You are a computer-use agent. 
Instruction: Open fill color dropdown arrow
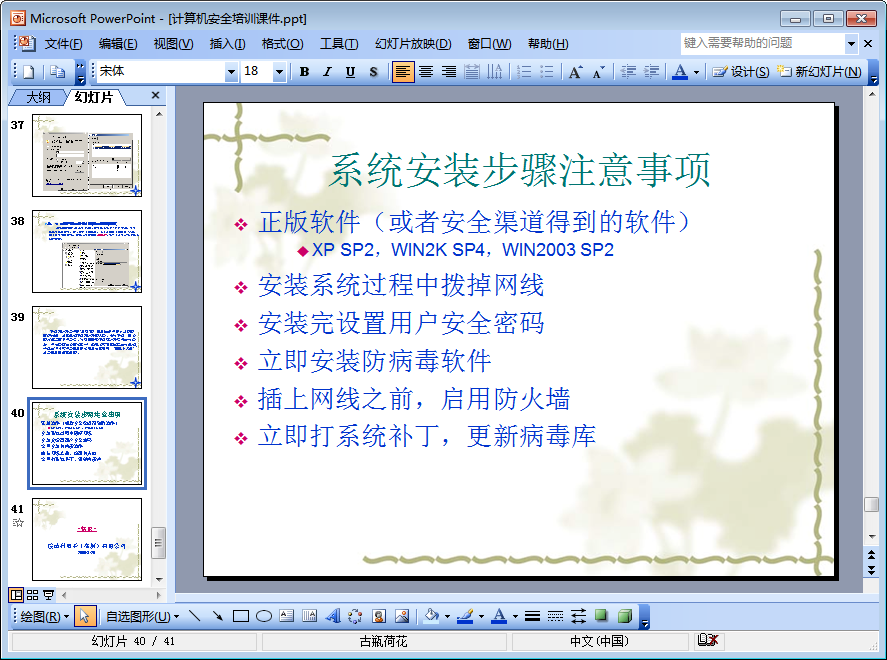[447, 616]
